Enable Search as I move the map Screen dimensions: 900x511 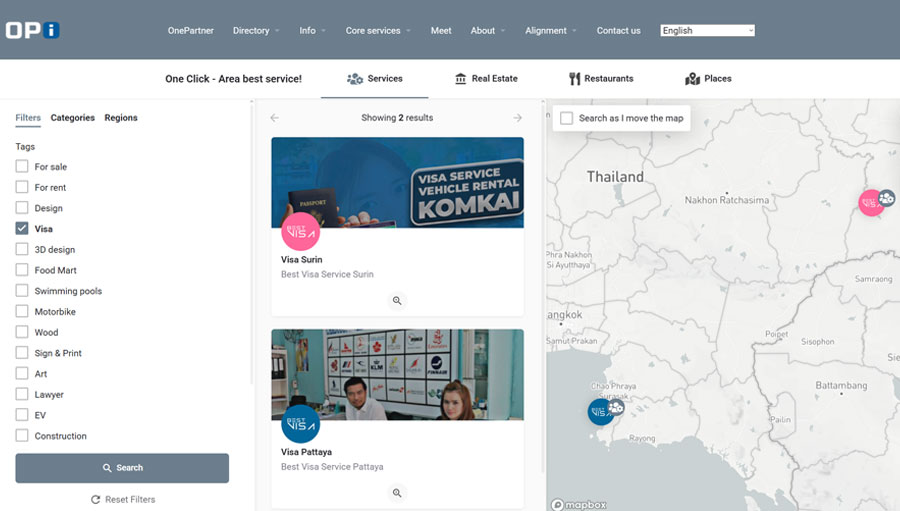coord(567,118)
